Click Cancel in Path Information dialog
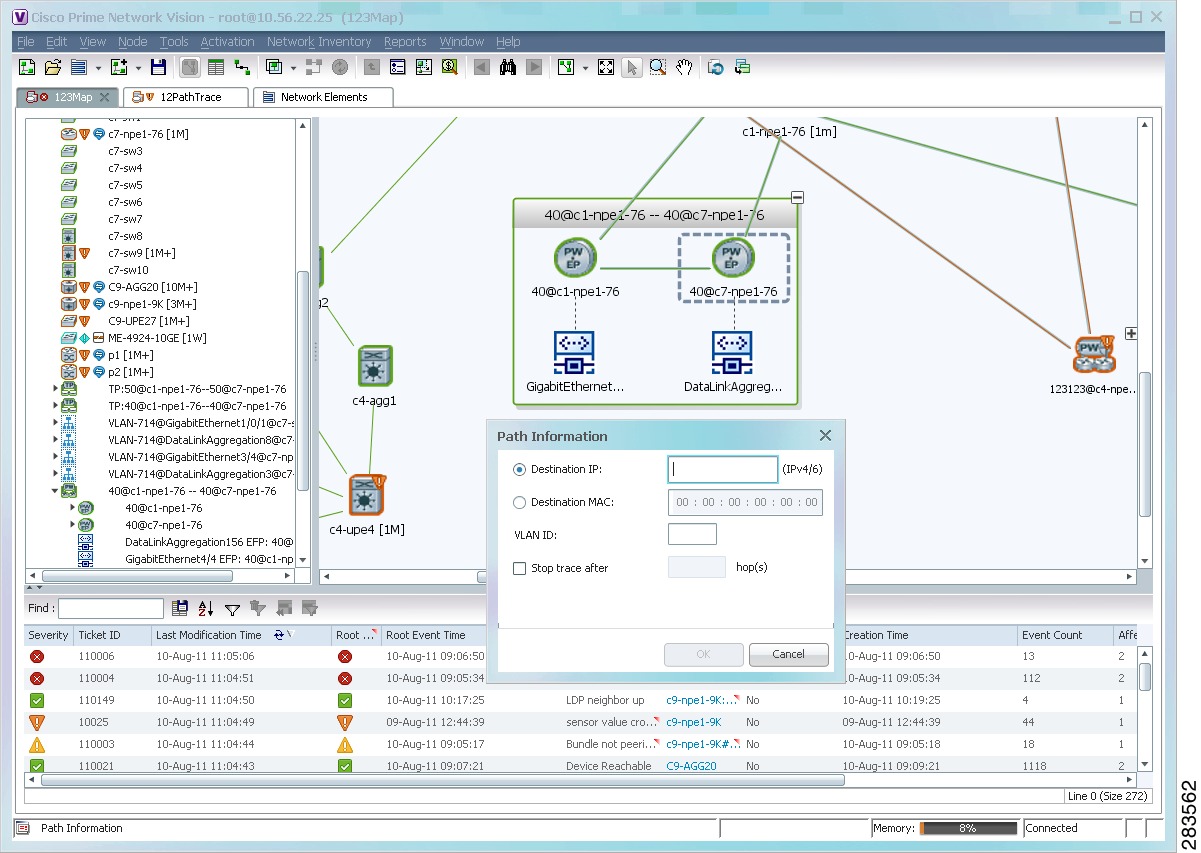Viewport: 1201px width, 853px height. coord(788,654)
